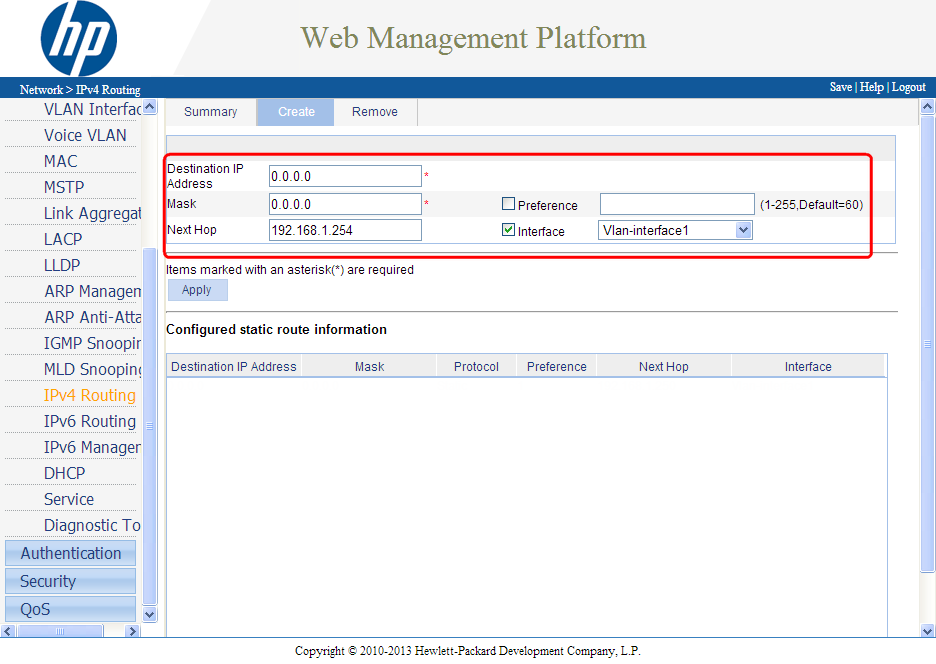
Task: Open ARP Management menu item
Action: (x=92, y=291)
